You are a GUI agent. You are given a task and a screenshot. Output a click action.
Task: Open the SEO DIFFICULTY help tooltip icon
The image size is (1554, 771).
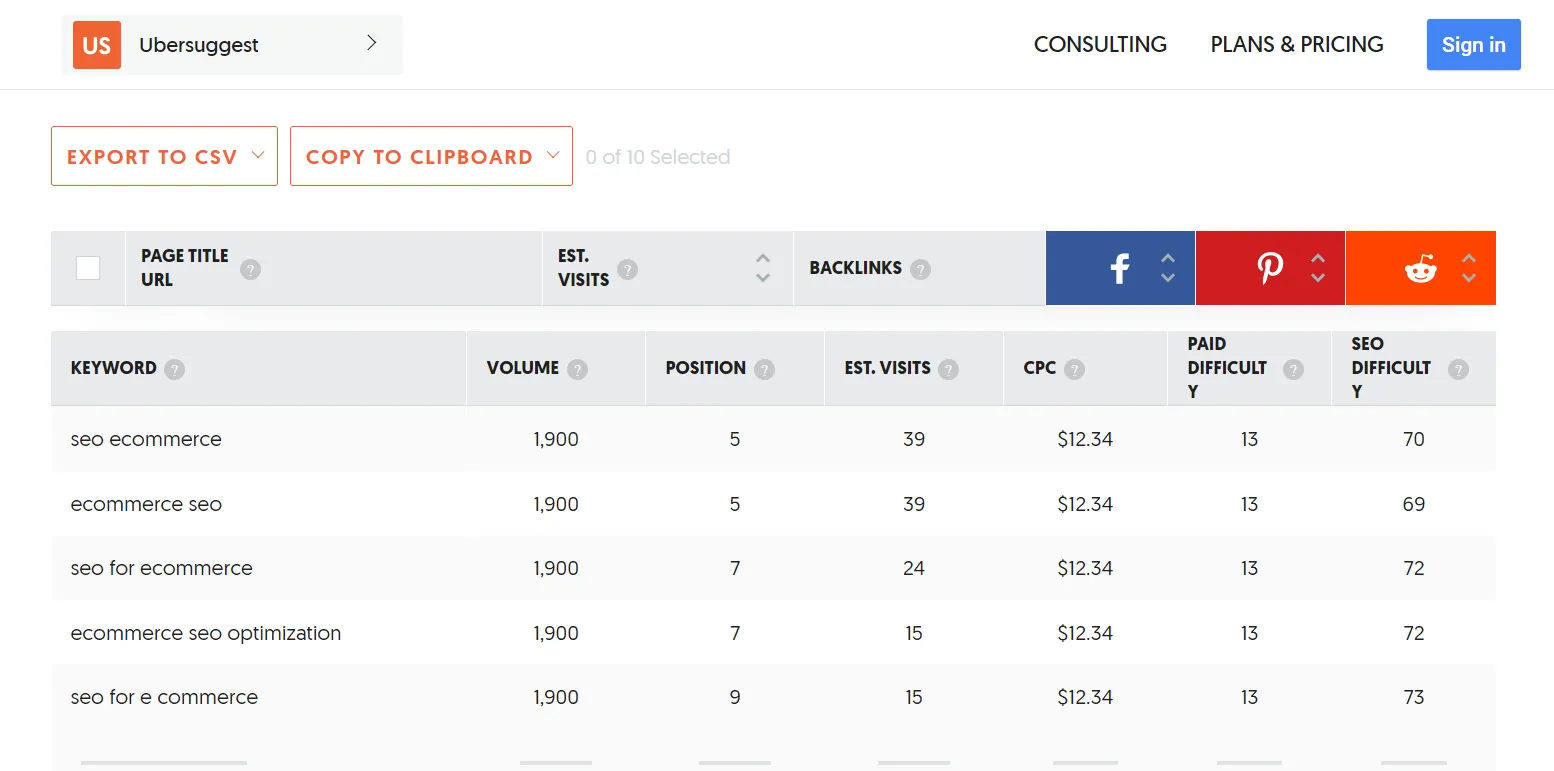(1459, 368)
